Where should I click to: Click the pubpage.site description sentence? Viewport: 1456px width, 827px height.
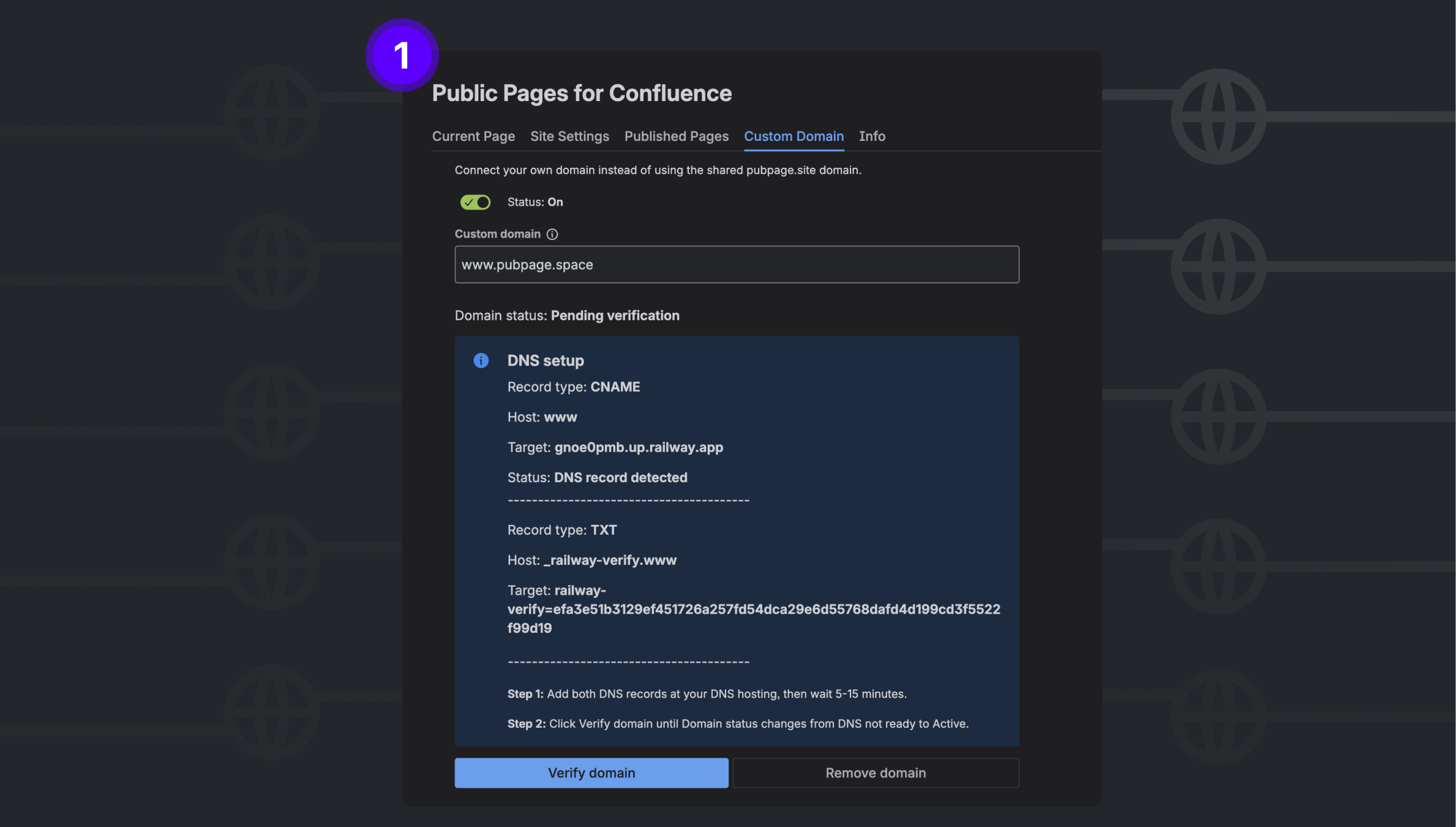click(658, 170)
